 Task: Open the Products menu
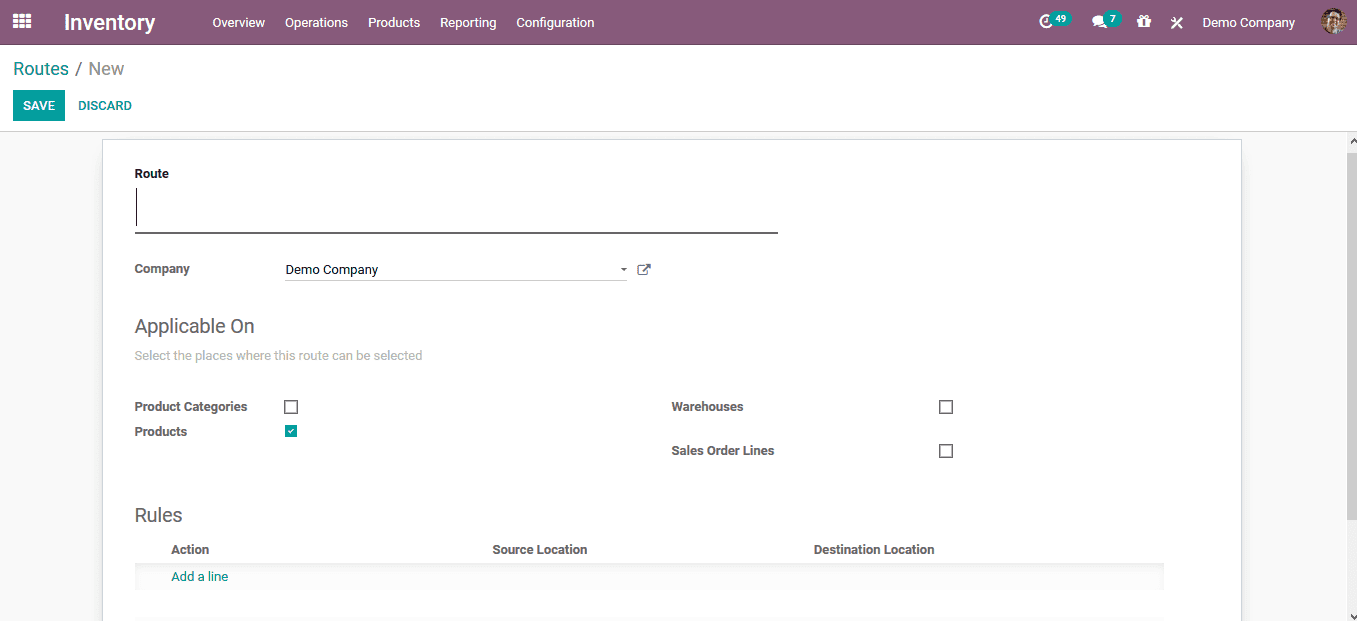click(394, 22)
